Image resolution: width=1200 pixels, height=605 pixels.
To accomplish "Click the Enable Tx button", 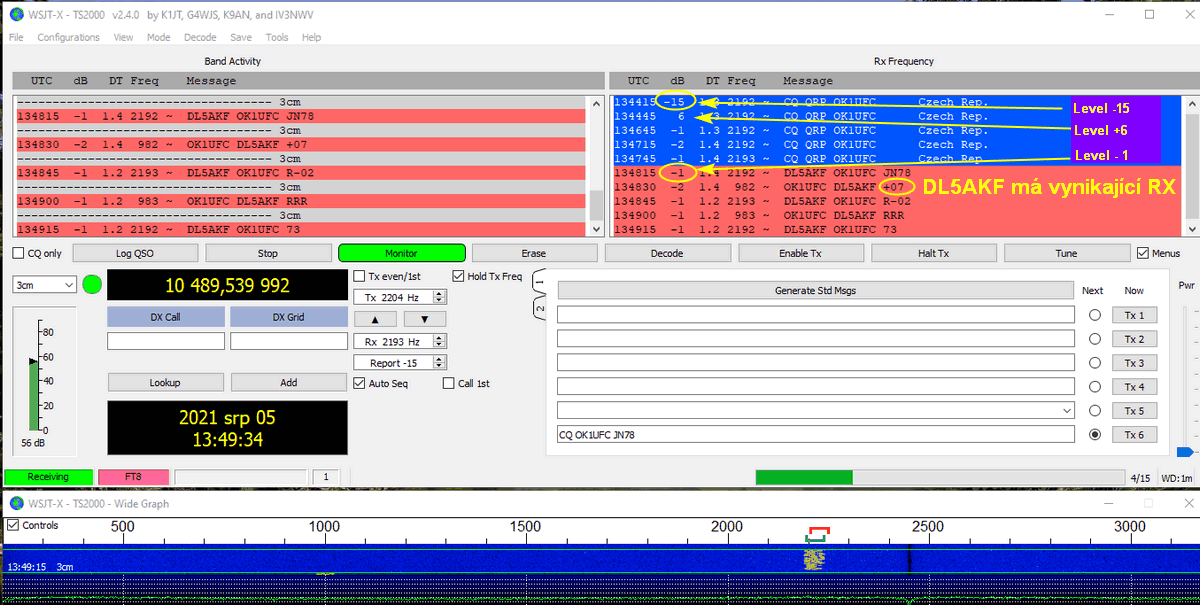I will click(x=800, y=253).
